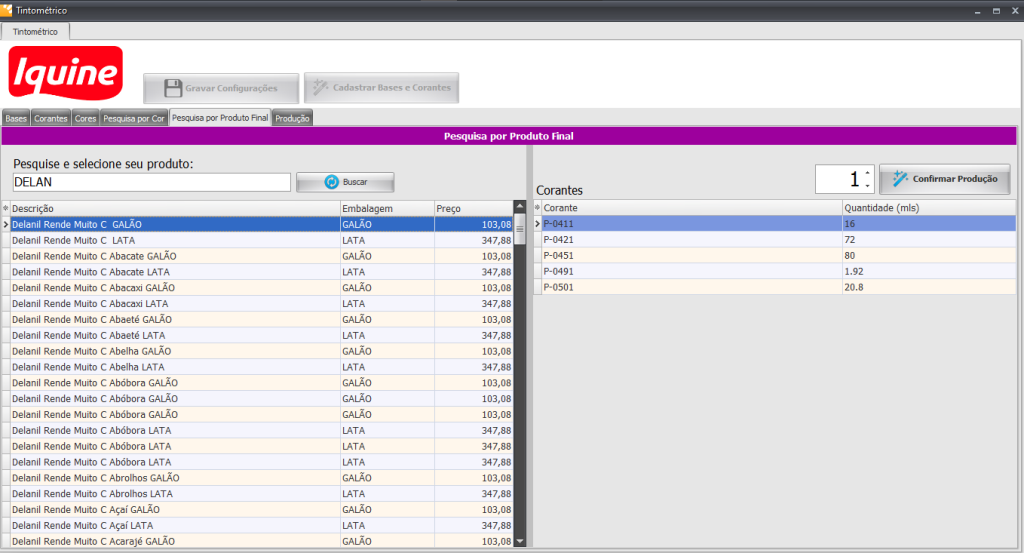The image size is (1024, 553).
Task: Click the product search field containing DELAN
Action: coord(151,182)
